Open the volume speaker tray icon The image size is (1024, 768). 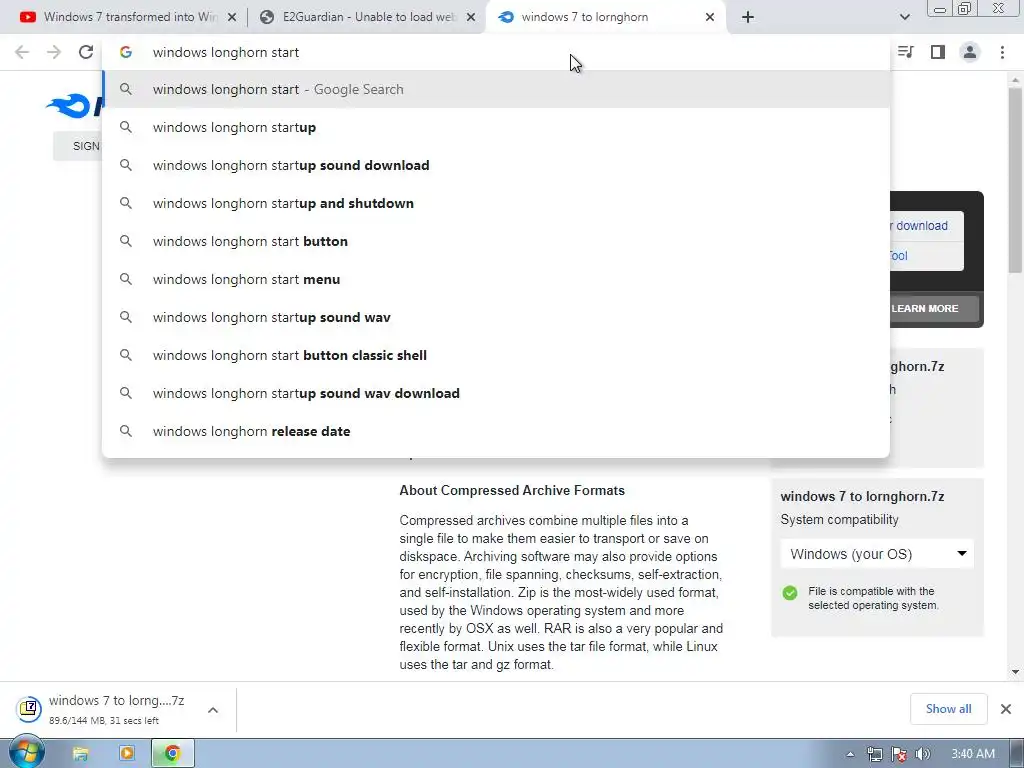coord(923,754)
